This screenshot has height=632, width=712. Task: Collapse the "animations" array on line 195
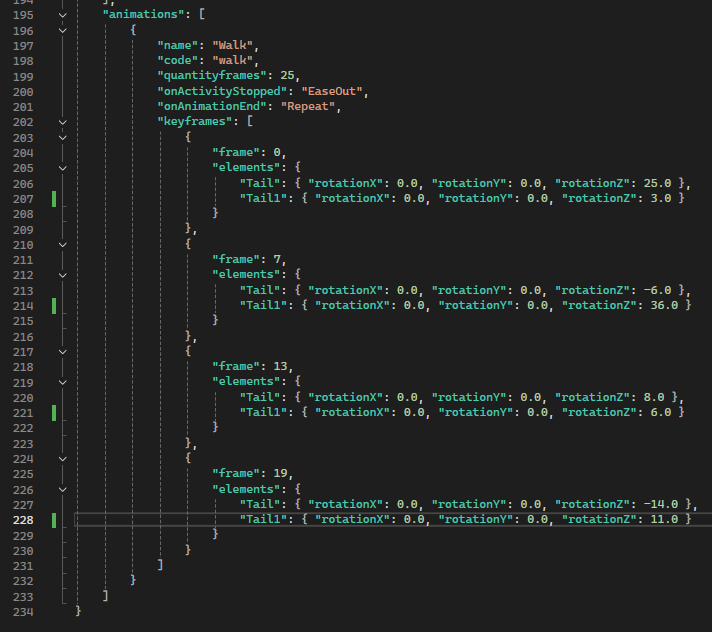[63, 16]
